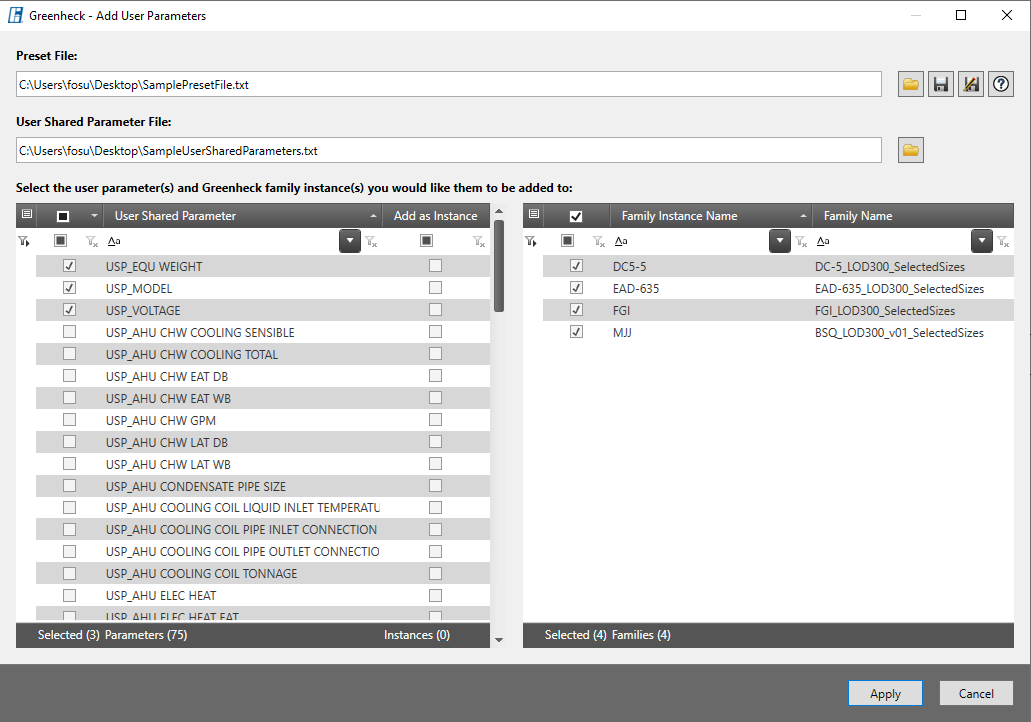Check USP_AHU CHW COOLING SENSIBLE parameter
This screenshot has height=722, width=1031.
click(69, 331)
